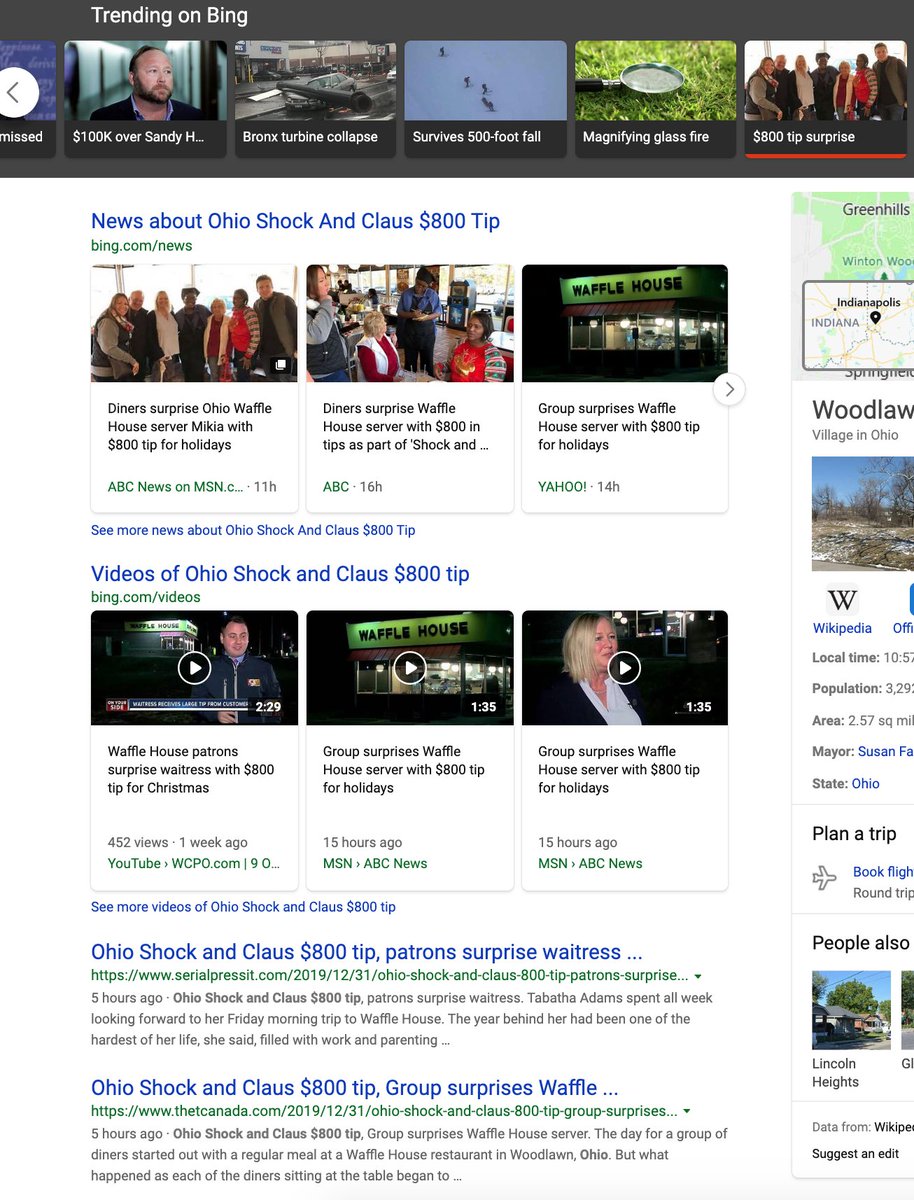The width and height of the screenshot is (914, 1200).
Task: Open the news photo of diners seated at Waffle House
Action: 410,323
